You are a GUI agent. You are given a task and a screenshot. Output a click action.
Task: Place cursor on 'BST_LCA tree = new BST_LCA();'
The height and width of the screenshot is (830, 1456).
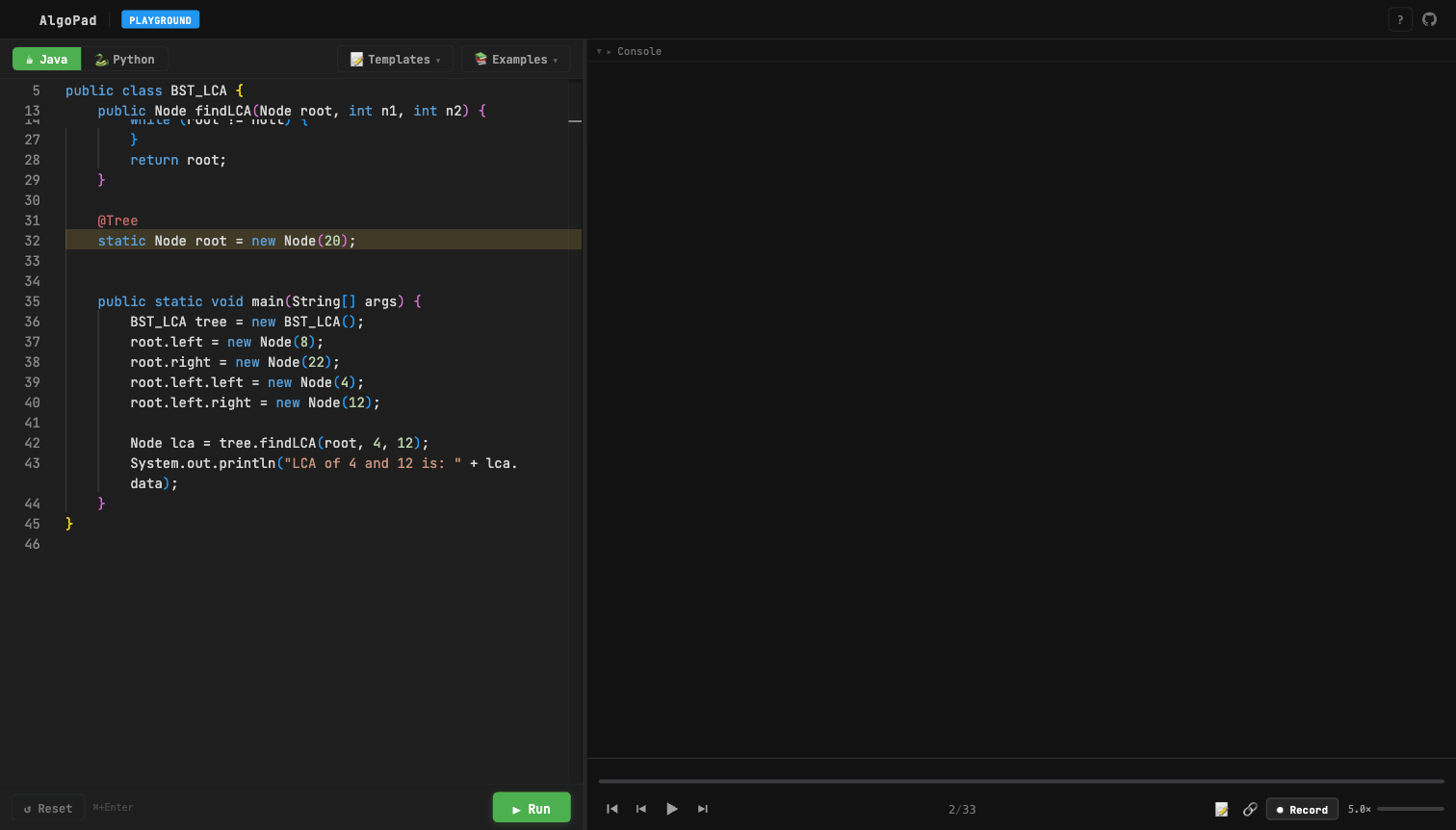[247, 322]
